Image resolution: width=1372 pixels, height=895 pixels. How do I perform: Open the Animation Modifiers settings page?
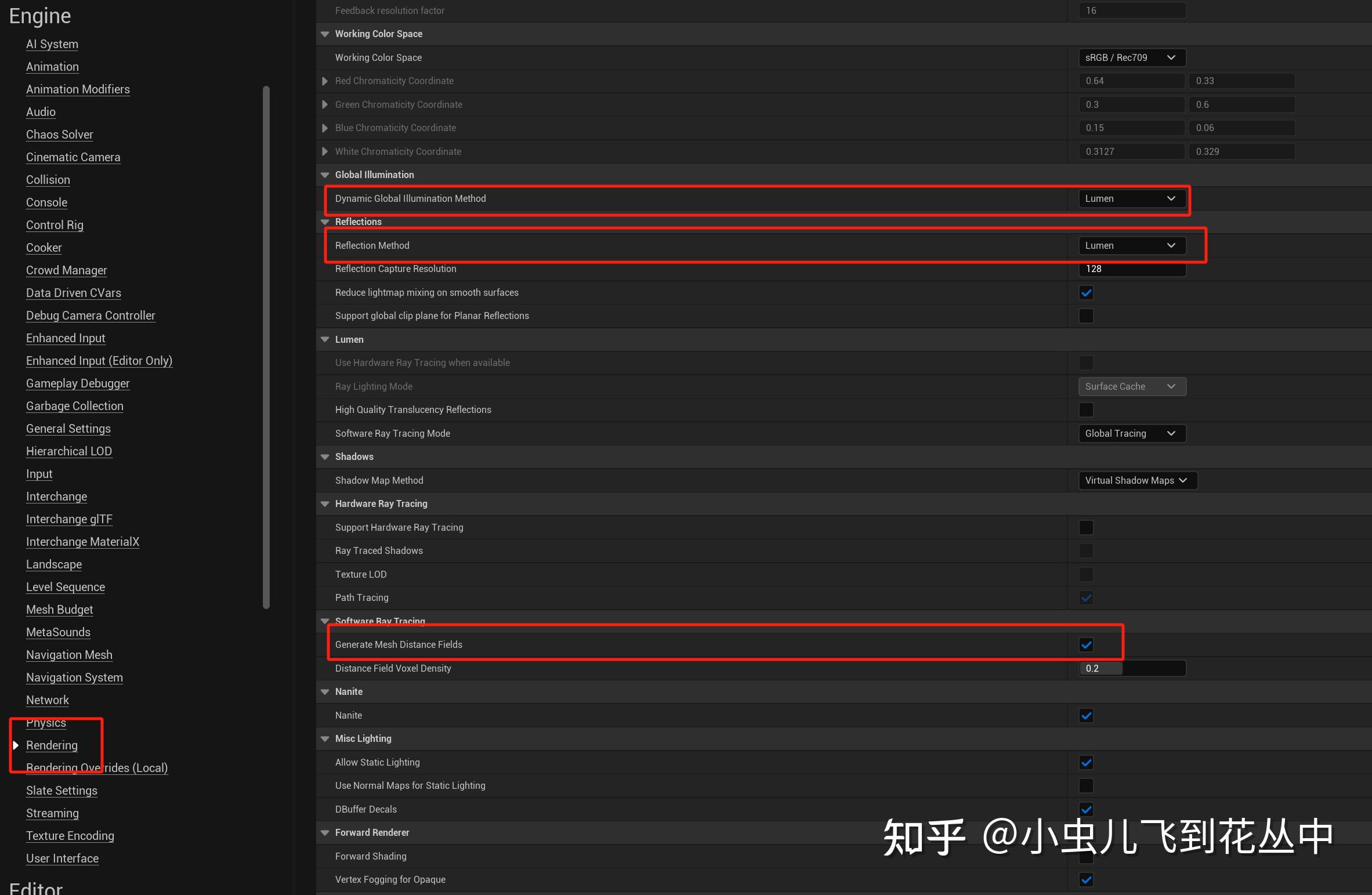coord(78,89)
